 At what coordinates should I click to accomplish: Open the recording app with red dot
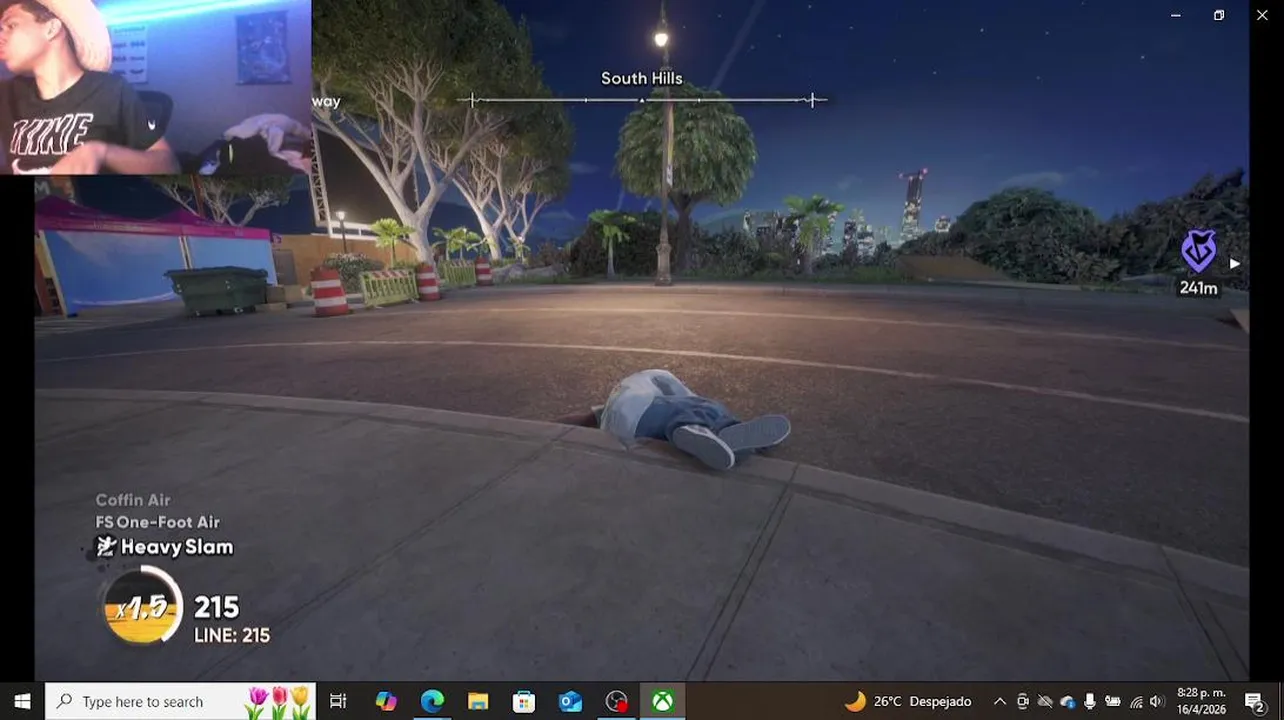click(x=617, y=701)
